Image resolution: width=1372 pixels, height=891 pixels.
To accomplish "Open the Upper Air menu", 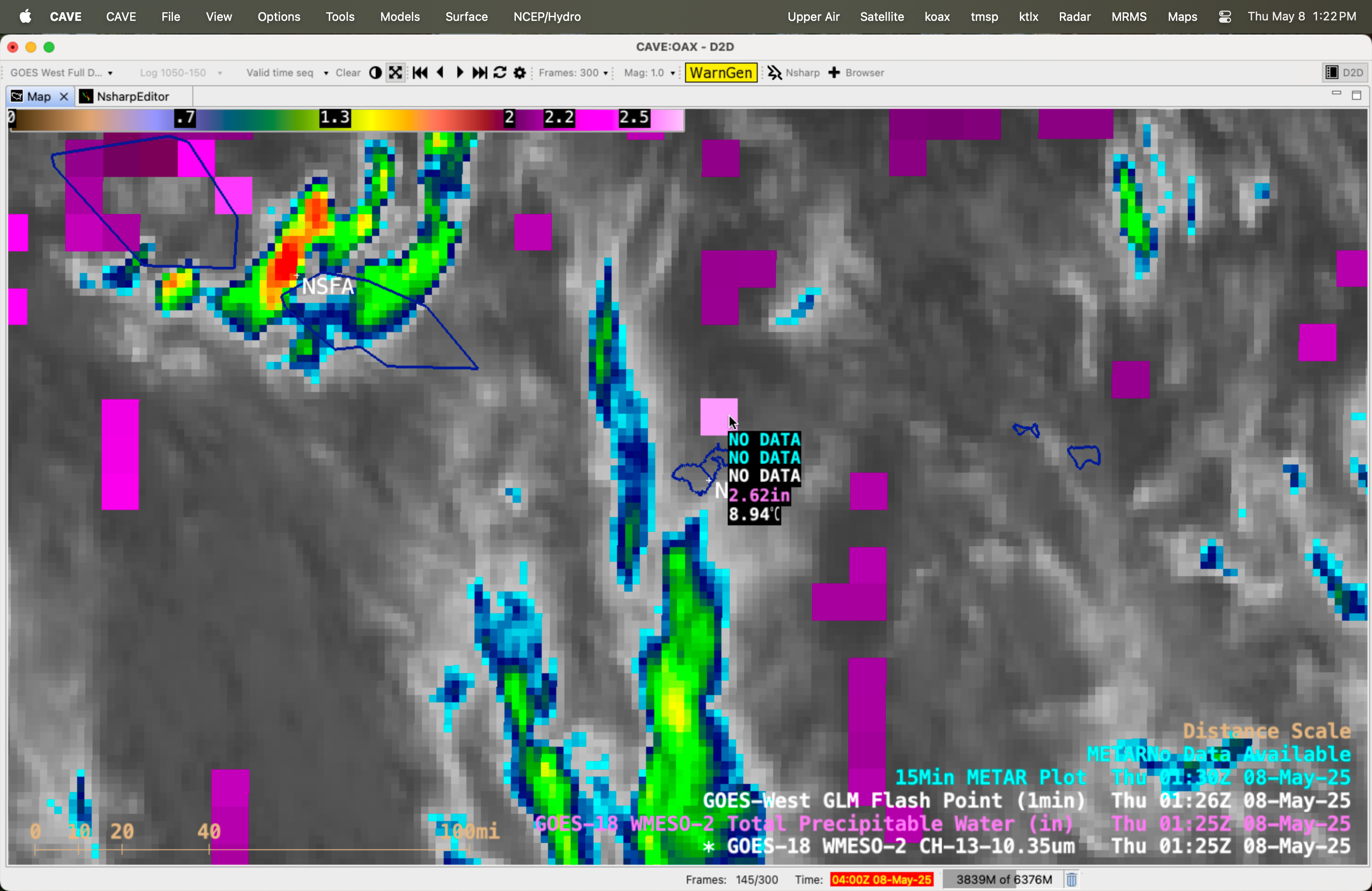I will click(x=813, y=17).
